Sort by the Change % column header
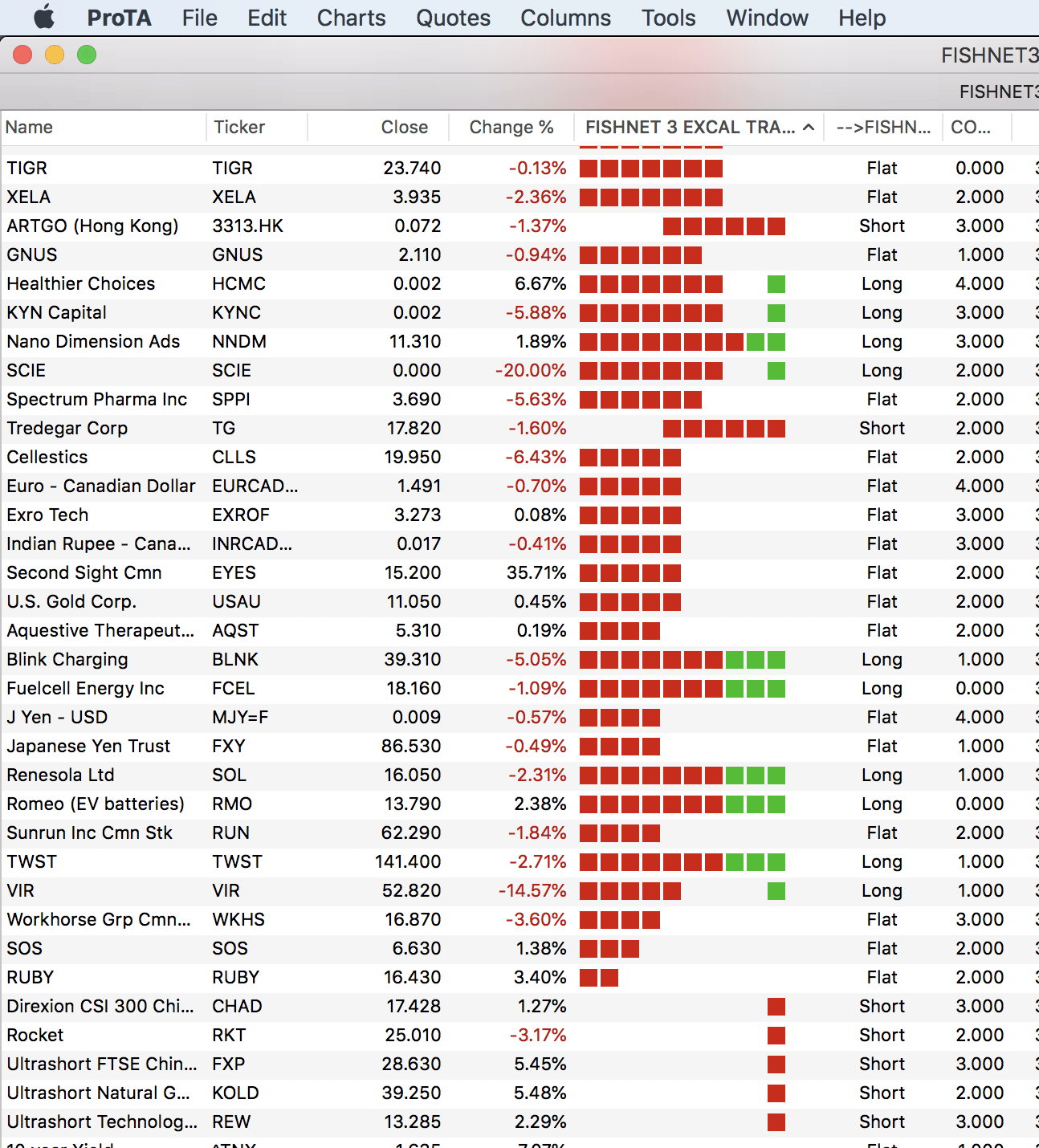The width and height of the screenshot is (1039, 1148). (511, 127)
